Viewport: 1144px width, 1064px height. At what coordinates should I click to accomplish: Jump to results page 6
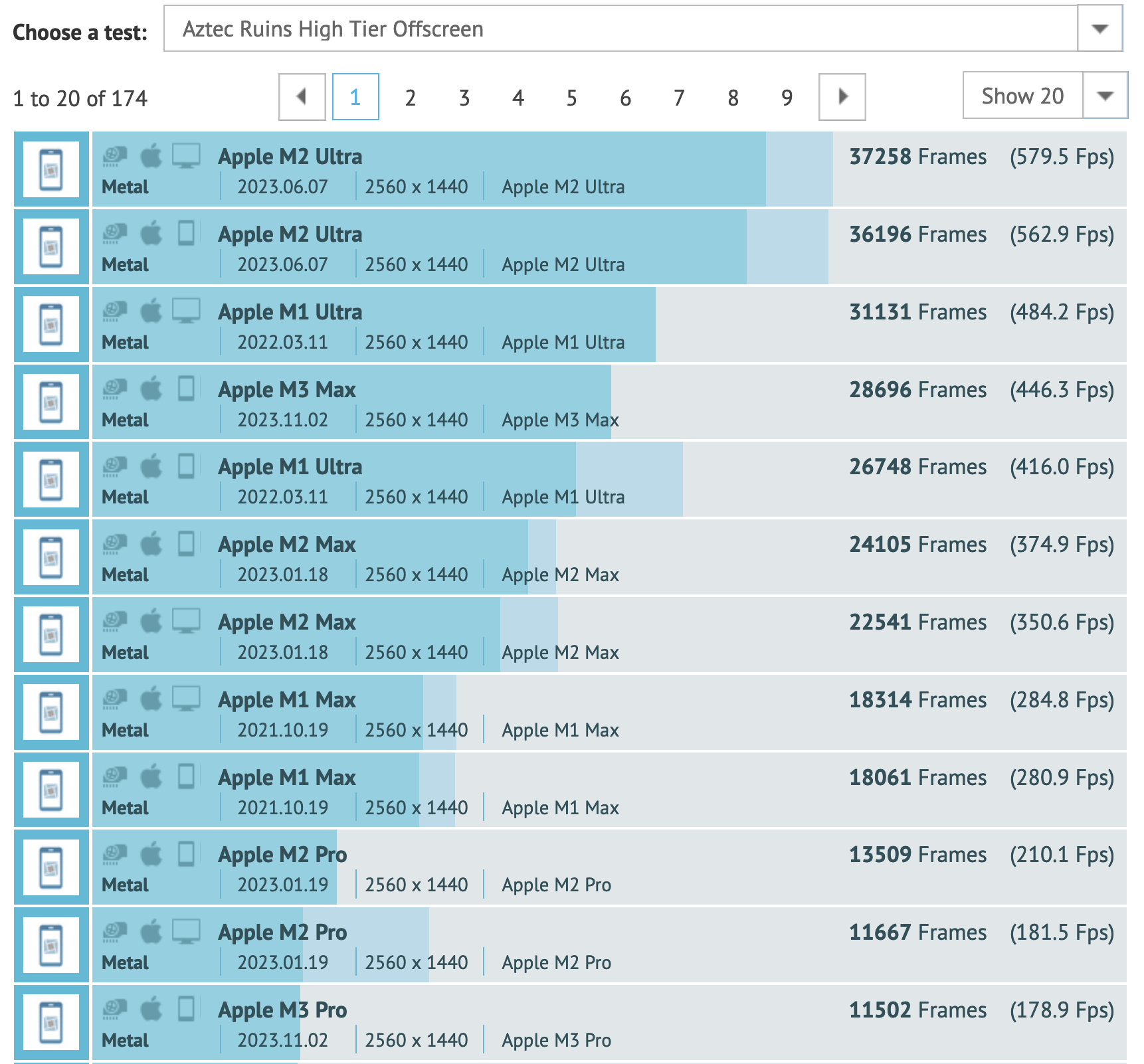point(625,98)
